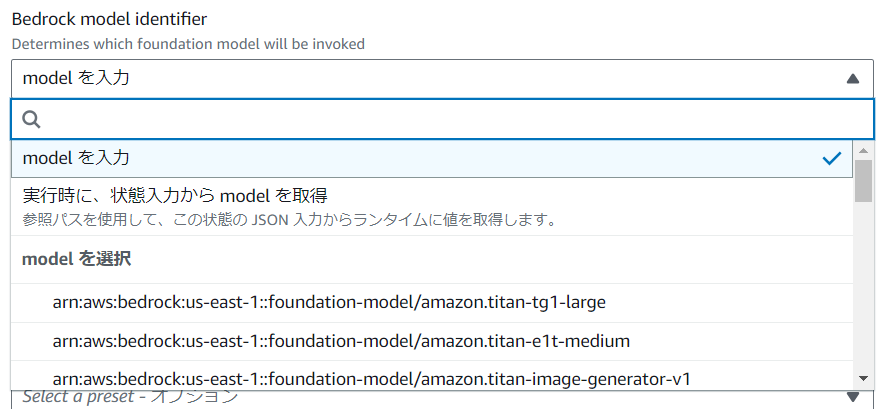
Task: Click the model を選択 group header
Action: coord(77,259)
